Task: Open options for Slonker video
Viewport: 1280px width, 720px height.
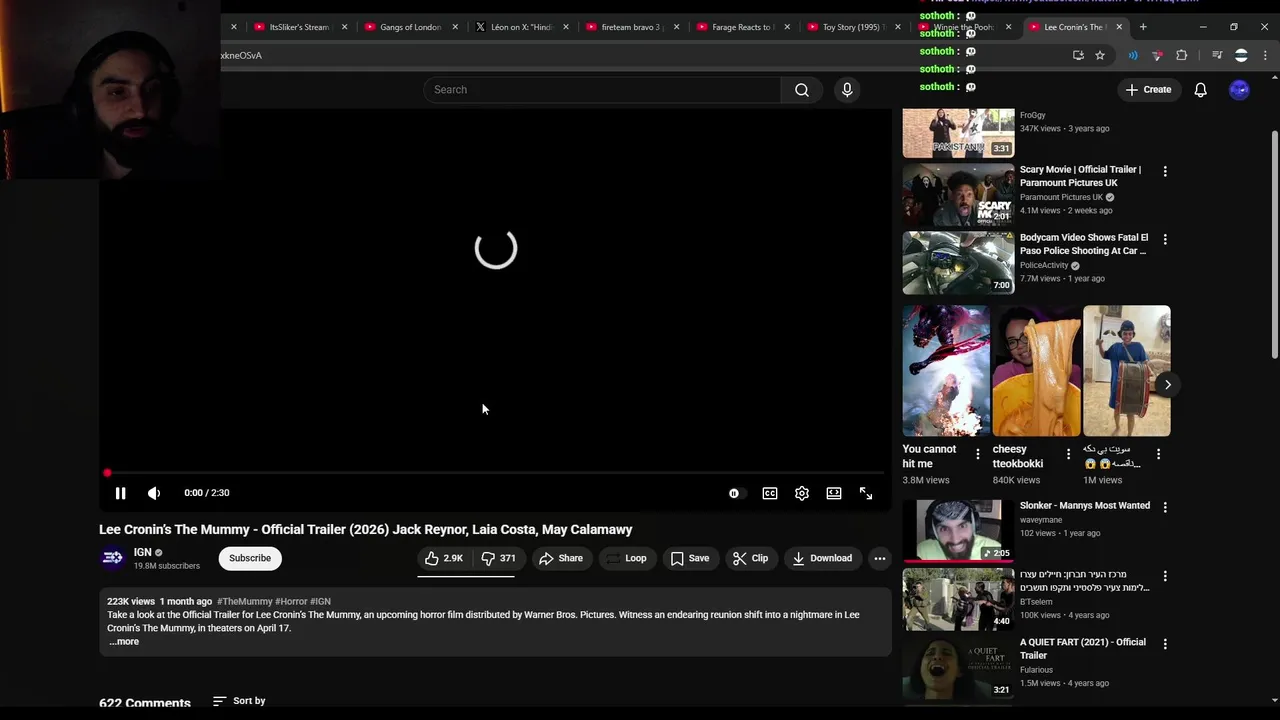Action: tap(1165, 508)
